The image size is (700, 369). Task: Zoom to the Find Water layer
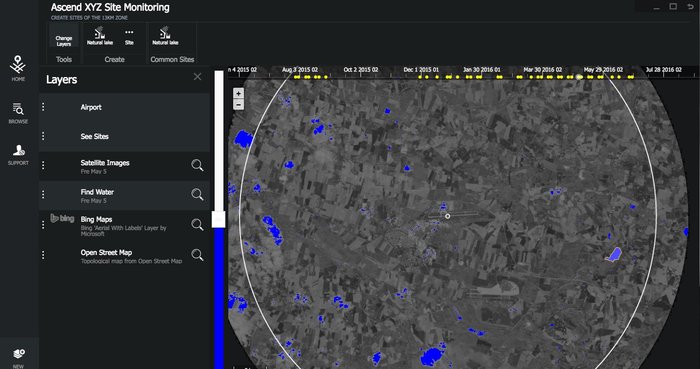tap(197, 195)
